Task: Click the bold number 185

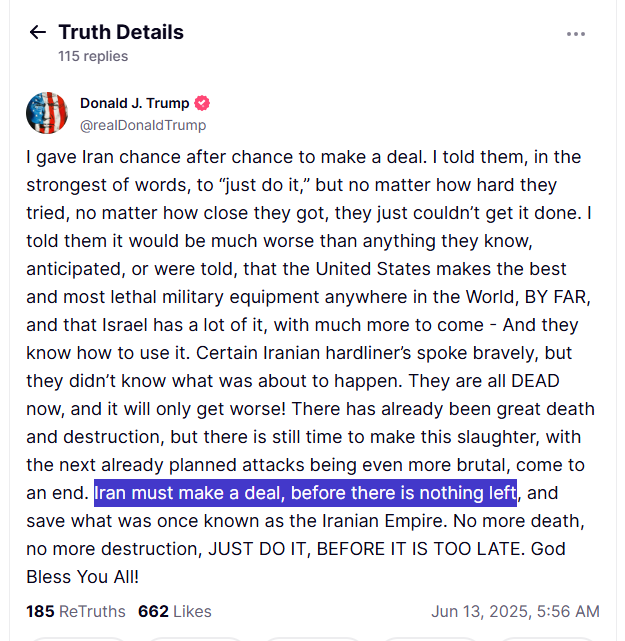Action: point(40,611)
